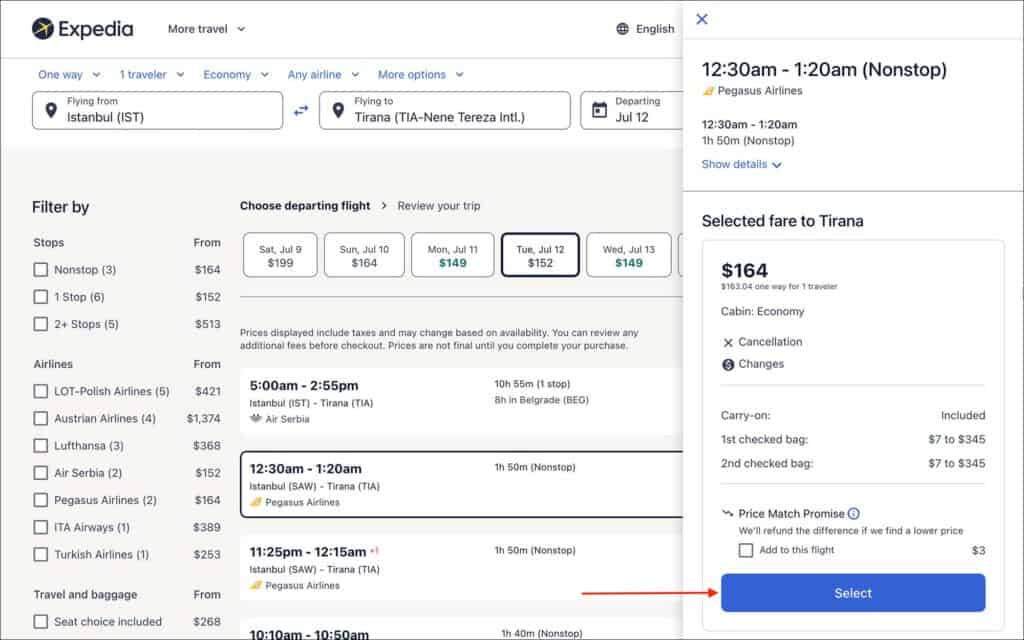Check the Lufthansa filter
1024x640 pixels.
40,445
